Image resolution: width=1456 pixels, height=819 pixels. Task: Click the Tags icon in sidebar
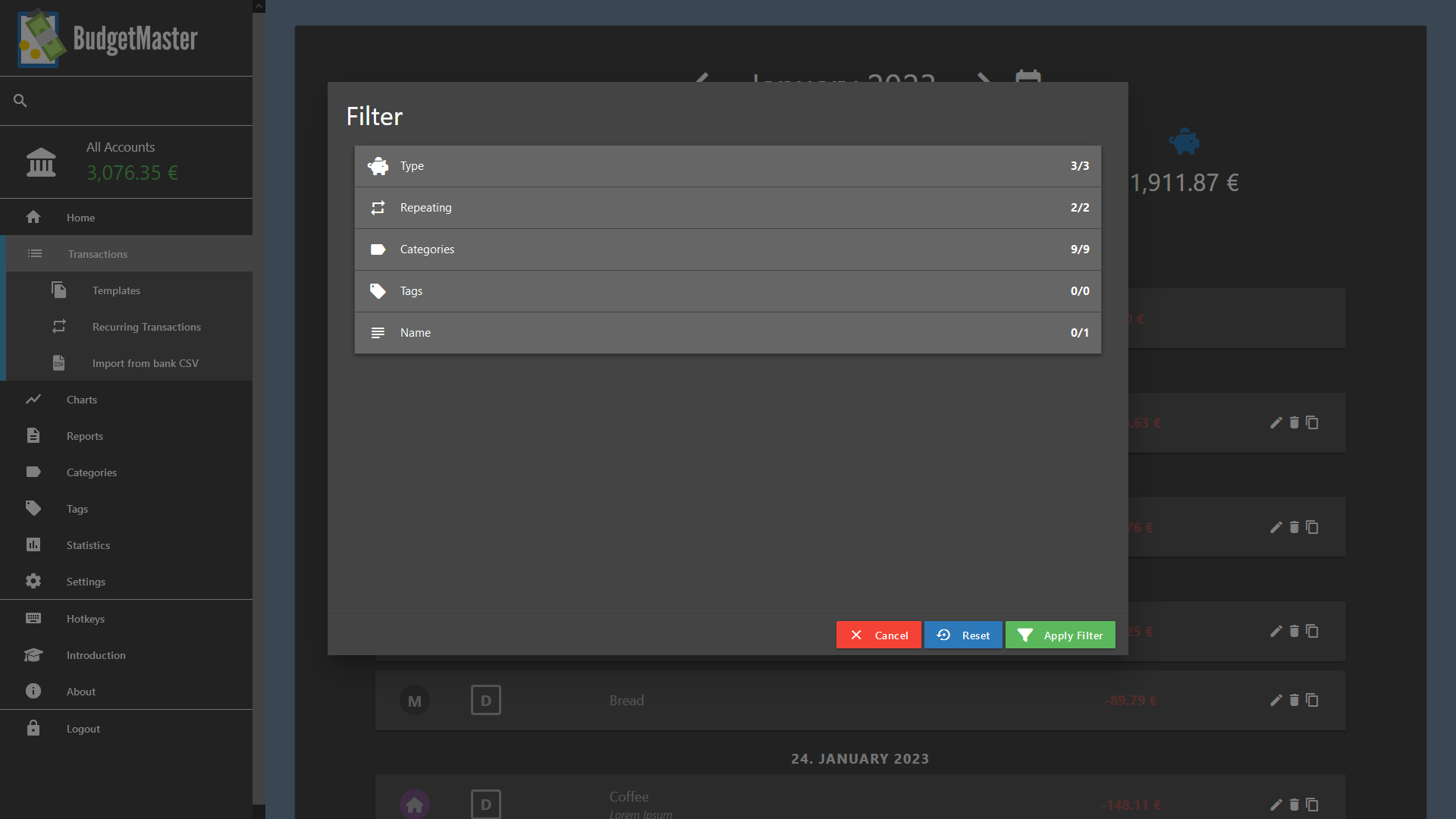33,508
